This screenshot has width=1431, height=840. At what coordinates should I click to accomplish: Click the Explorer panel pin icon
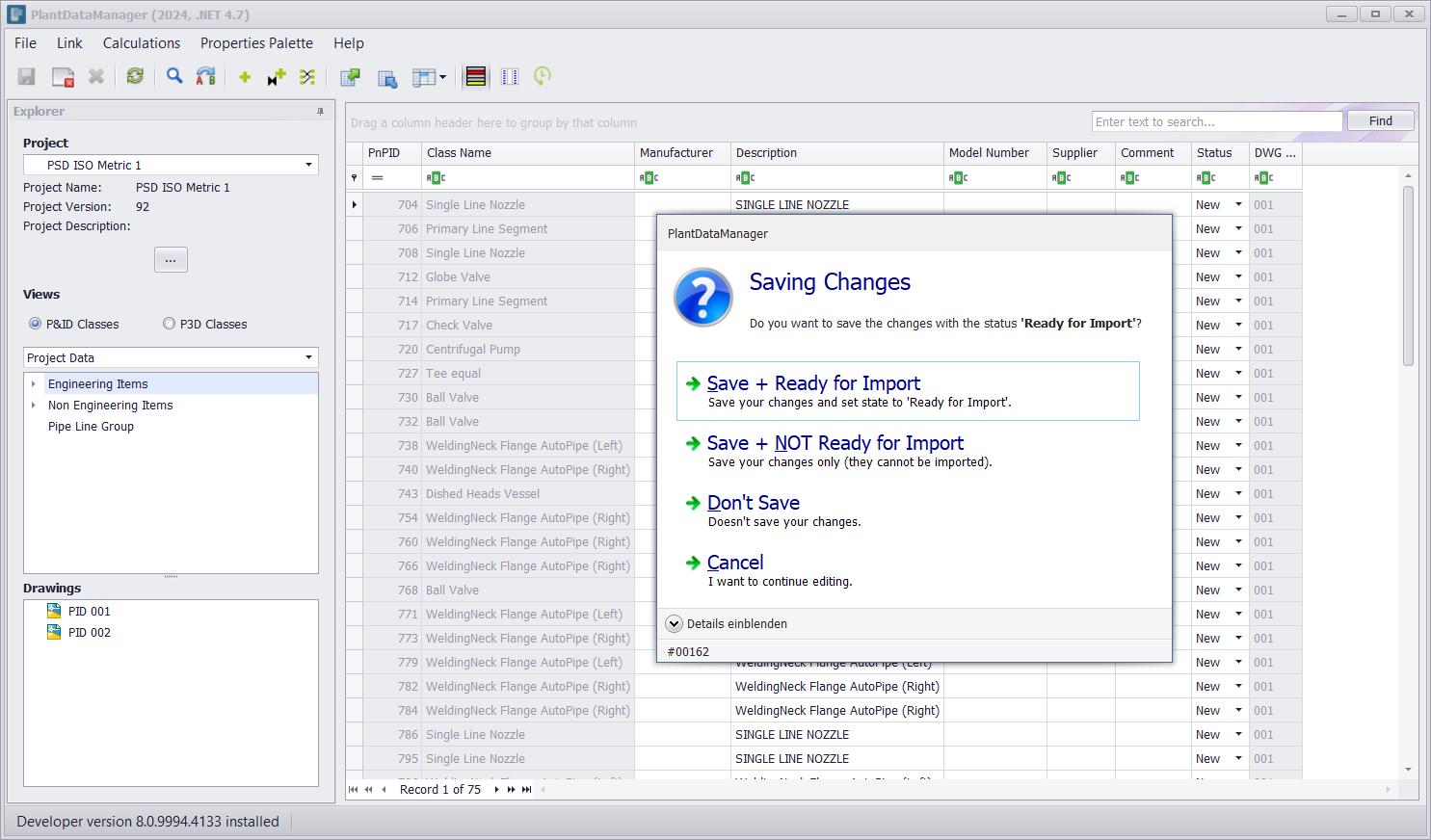[321, 112]
